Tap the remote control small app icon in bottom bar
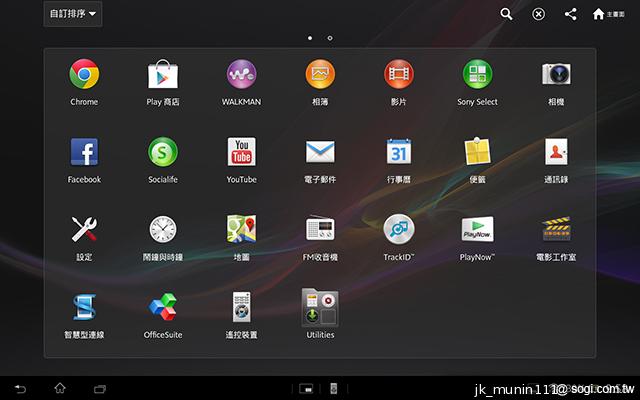This screenshot has height=400, width=640. click(333, 389)
